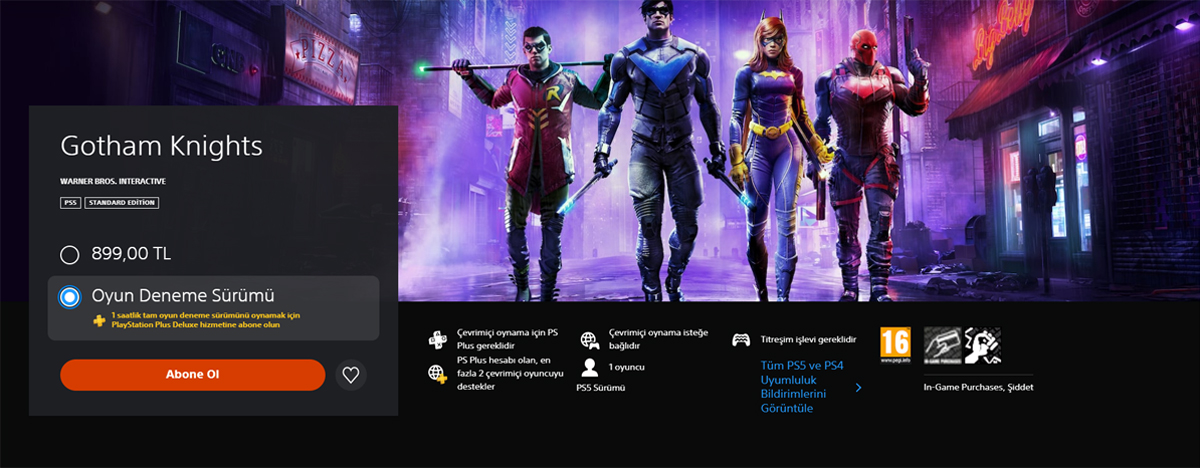This screenshot has height=468, width=1200.
Task: Click the 'In-Game Purchases, Şiddet' text
Action: pos(978,387)
